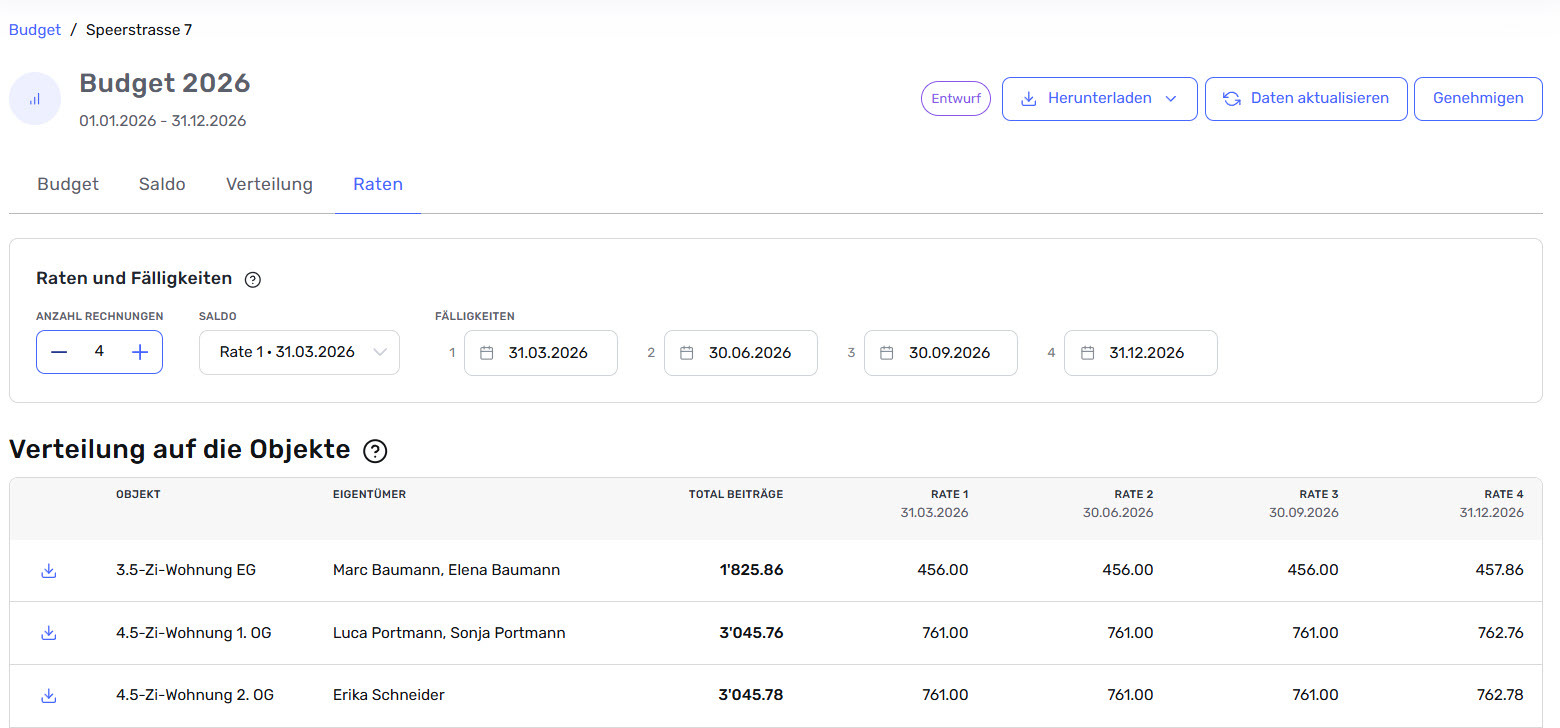Click owner Erika Schneider
Image resolution: width=1560 pixels, height=728 pixels.
coord(389,695)
